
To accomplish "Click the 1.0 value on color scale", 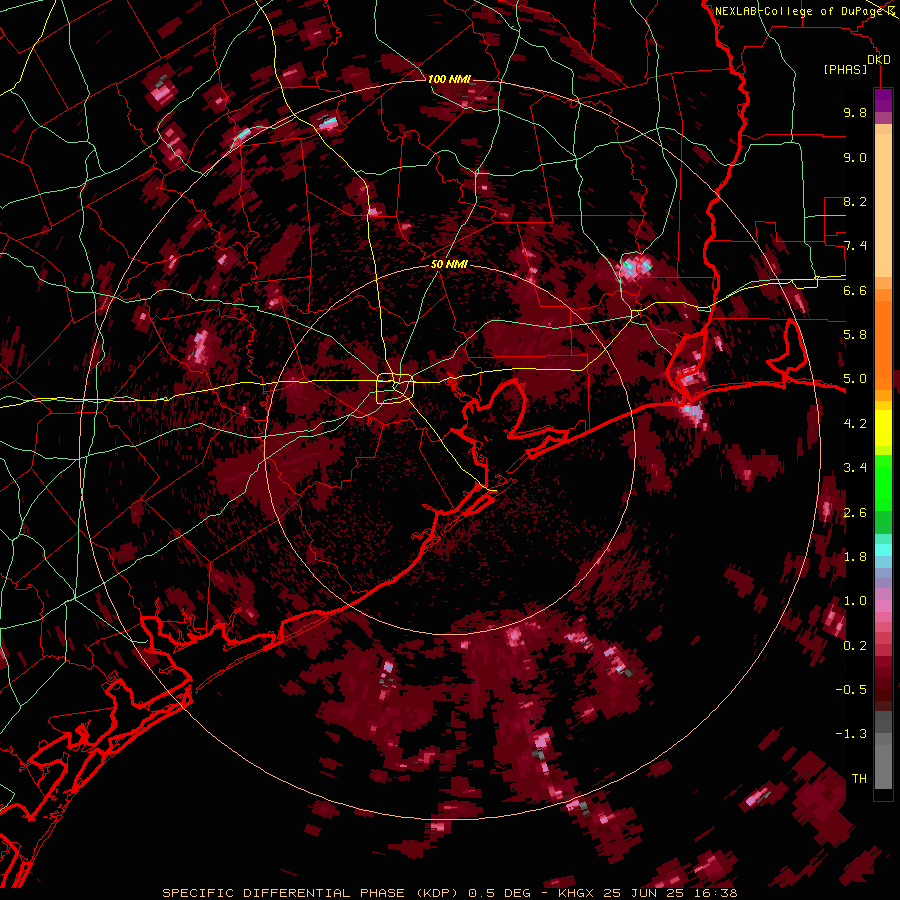I will pos(855,601).
